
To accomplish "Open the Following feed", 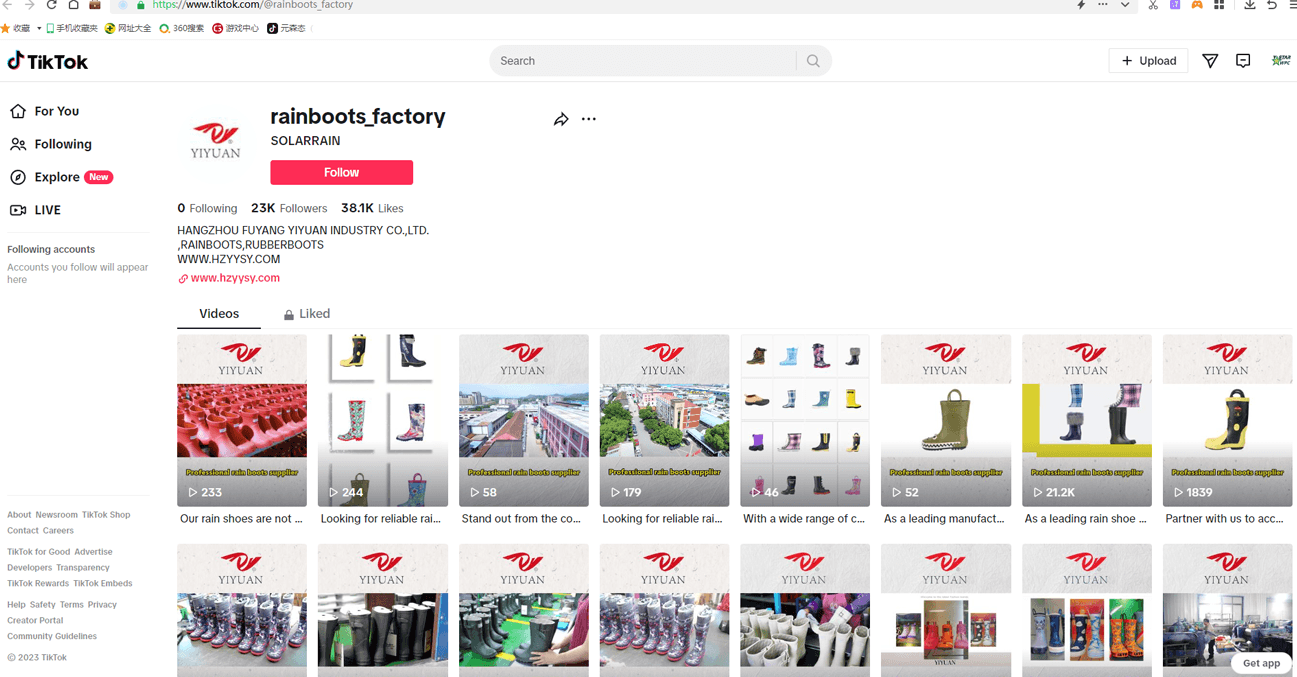I will [51, 144].
